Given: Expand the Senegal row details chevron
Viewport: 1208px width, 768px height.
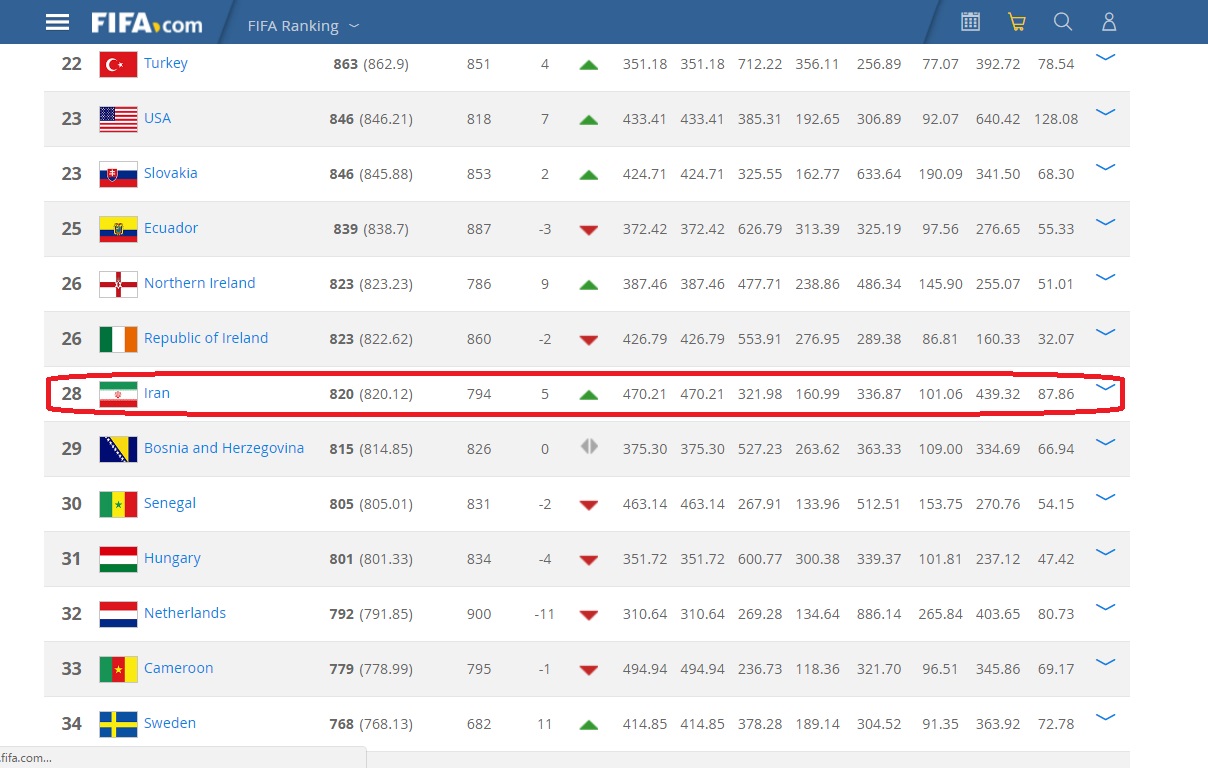Looking at the screenshot, I should click(x=1105, y=498).
